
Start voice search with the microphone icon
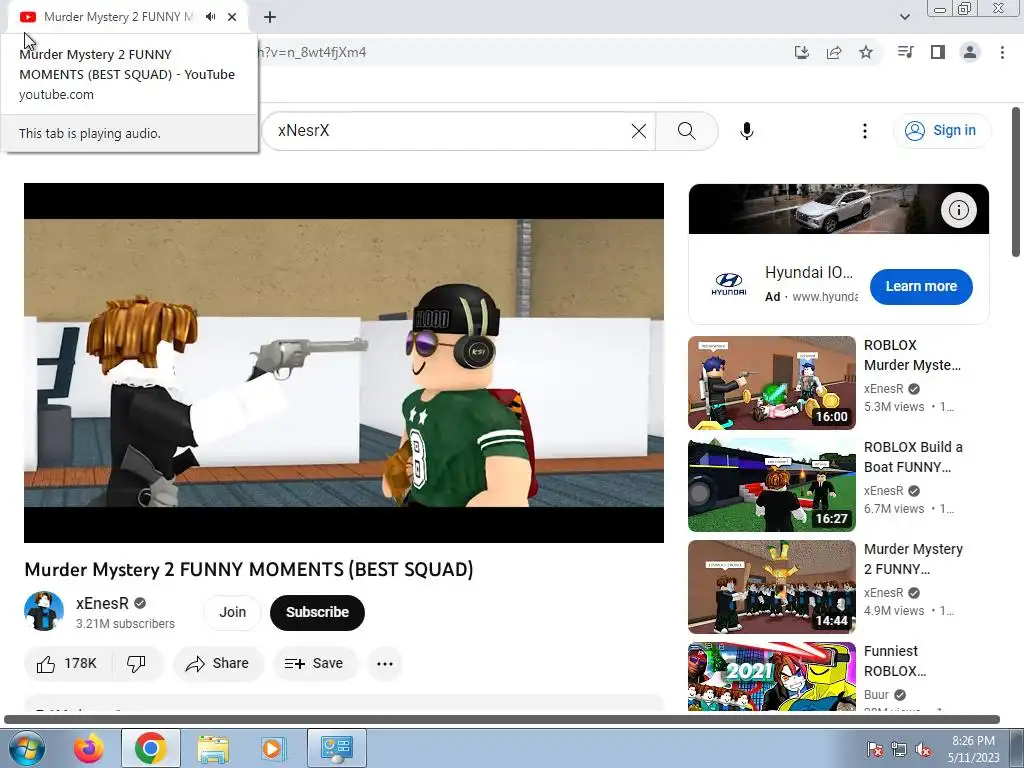point(746,131)
